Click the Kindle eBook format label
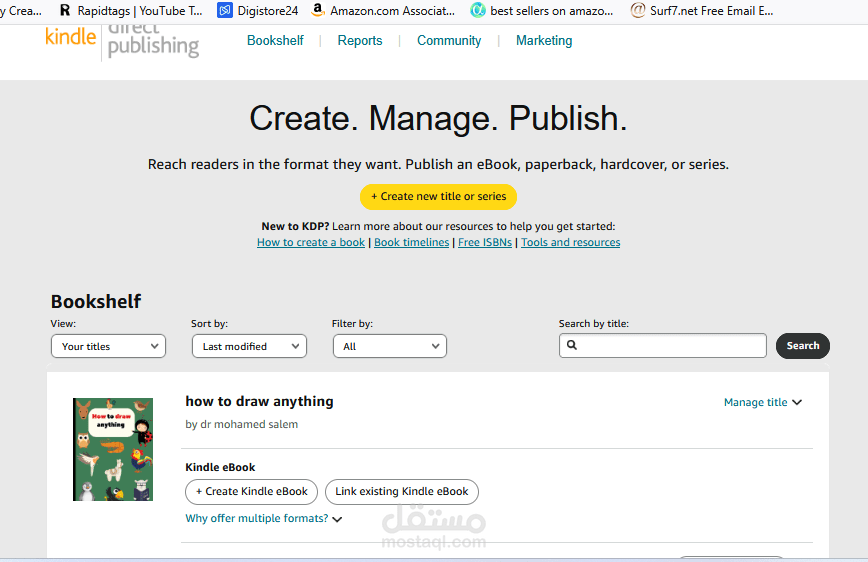The image size is (868, 562). coord(220,467)
